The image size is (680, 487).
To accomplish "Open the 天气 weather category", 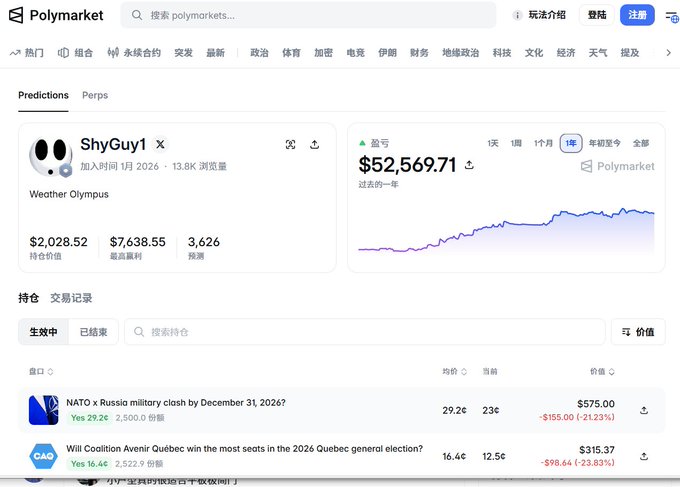I will [598, 53].
